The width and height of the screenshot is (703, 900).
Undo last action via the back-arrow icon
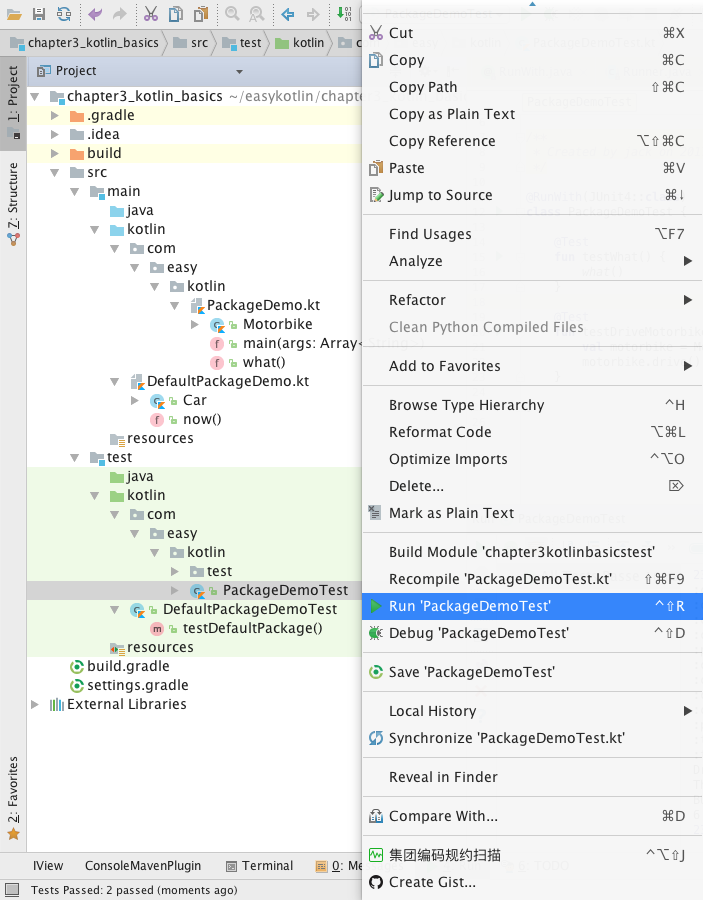point(95,14)
